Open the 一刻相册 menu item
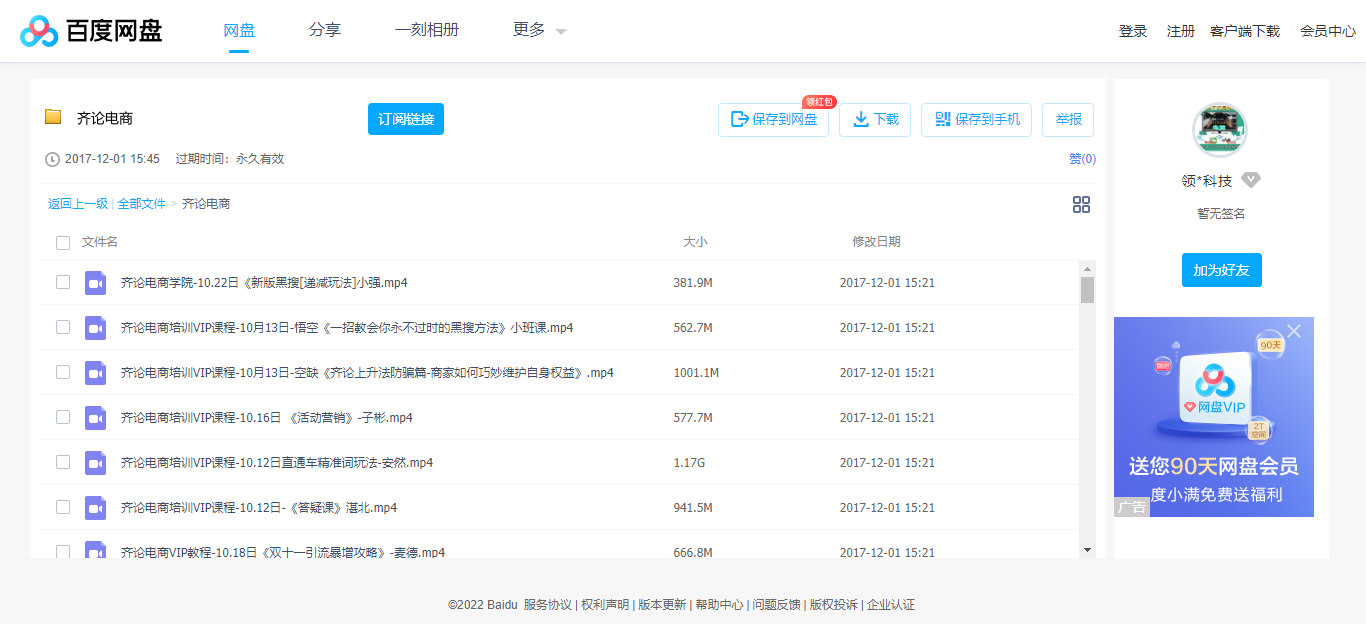 tap(427, 30)
